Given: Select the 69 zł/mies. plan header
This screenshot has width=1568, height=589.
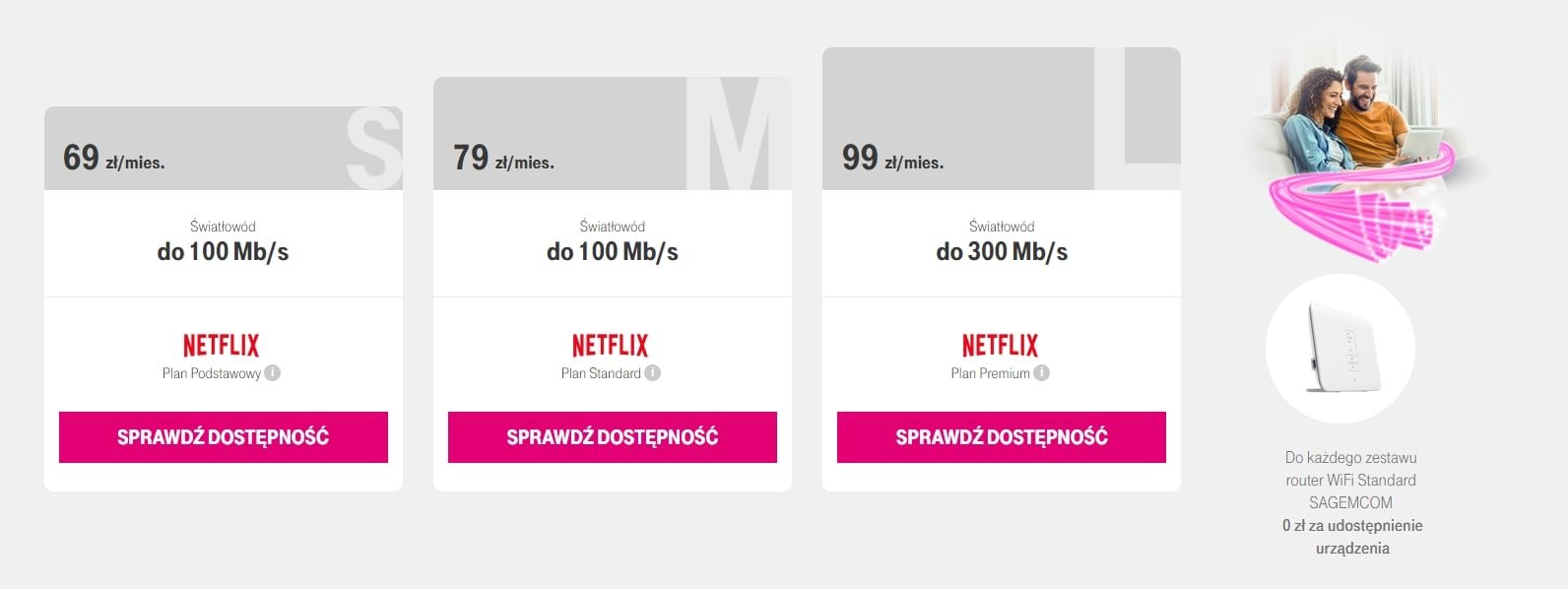Looking at the screenshot, I should tap(224, 149).
